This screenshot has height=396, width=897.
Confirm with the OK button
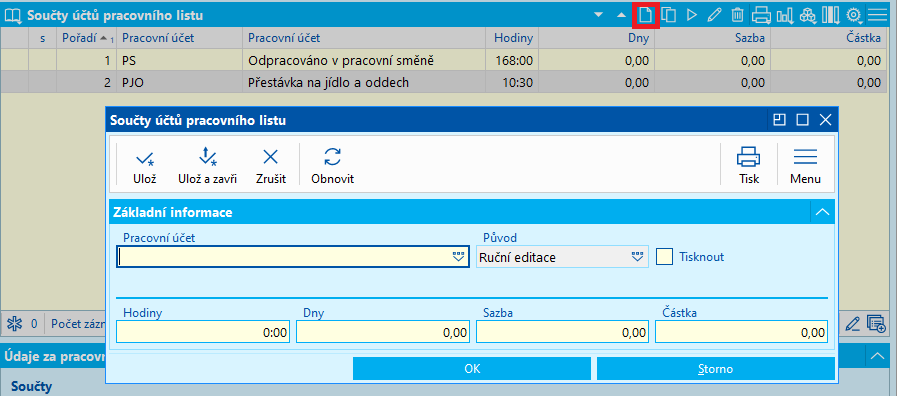[472, 369]
